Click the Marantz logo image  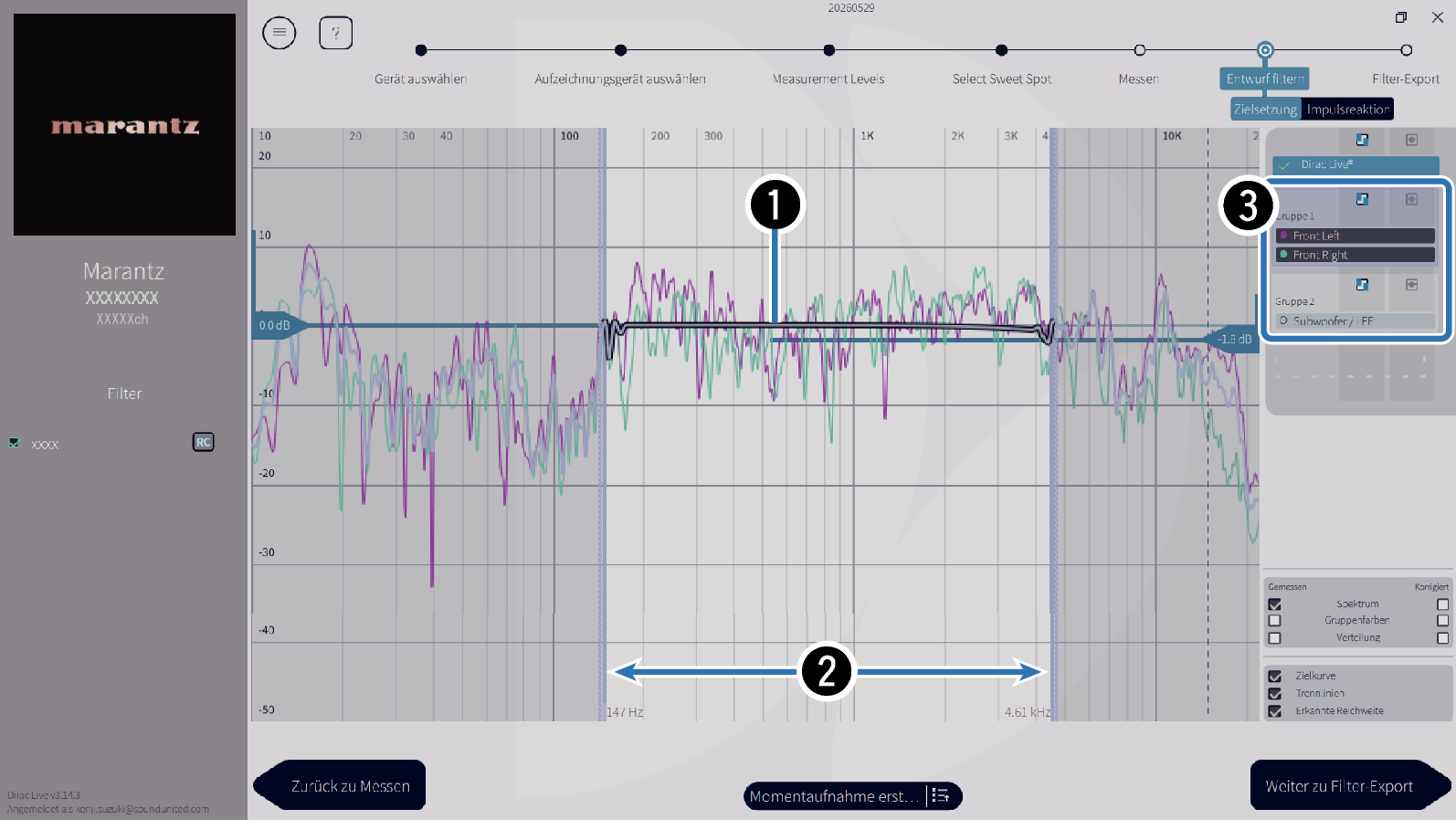tap(124, 124)
